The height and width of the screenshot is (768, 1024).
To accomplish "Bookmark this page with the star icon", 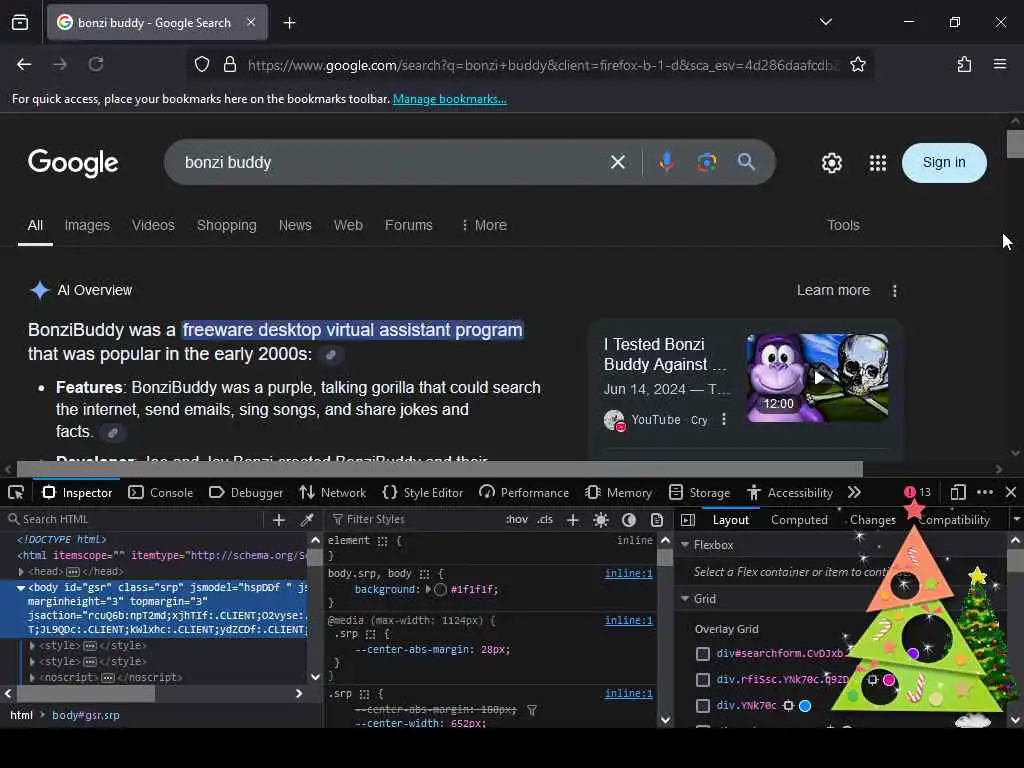I will tap(857, 65).
